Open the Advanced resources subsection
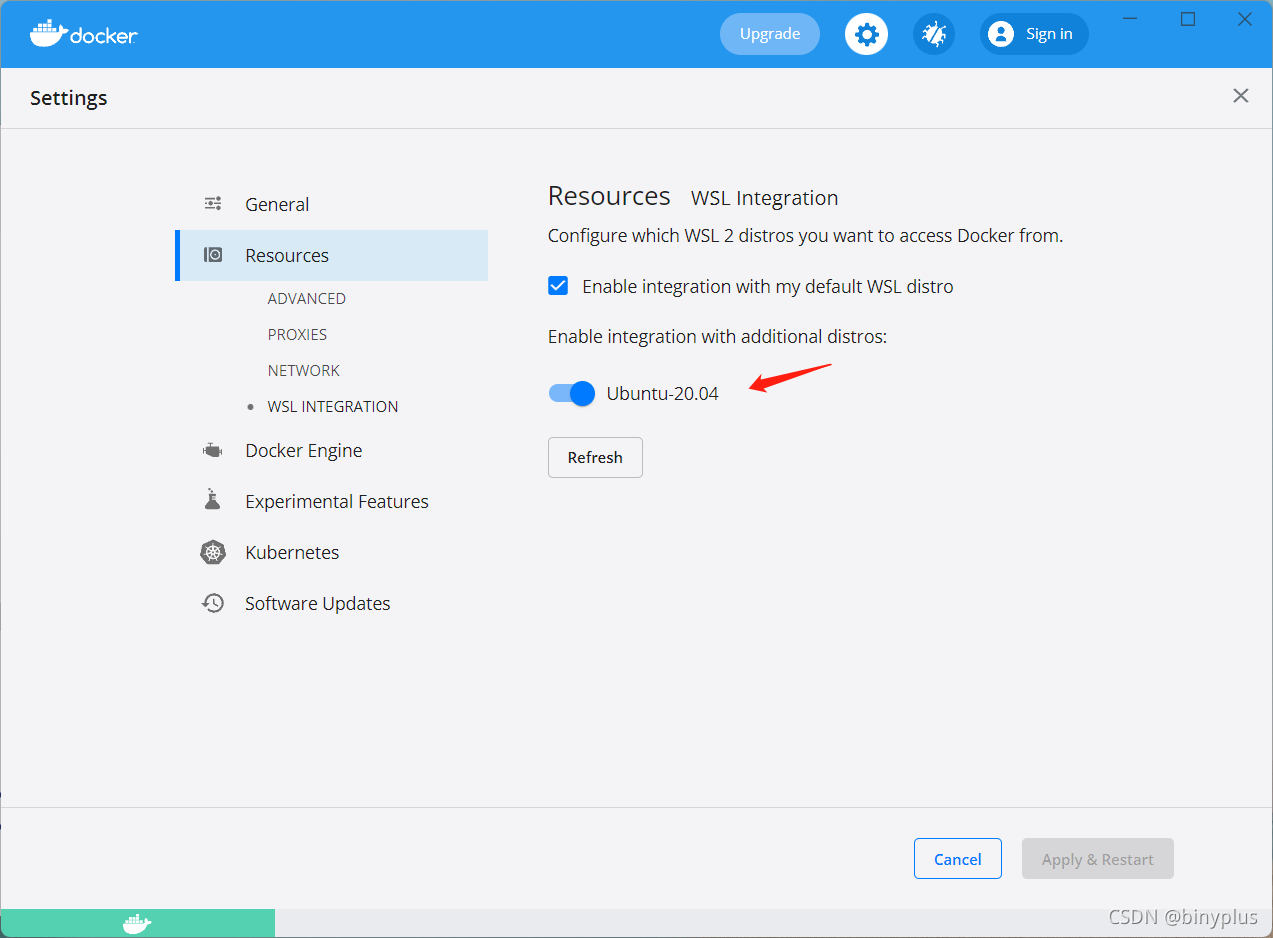 point(307,298)
